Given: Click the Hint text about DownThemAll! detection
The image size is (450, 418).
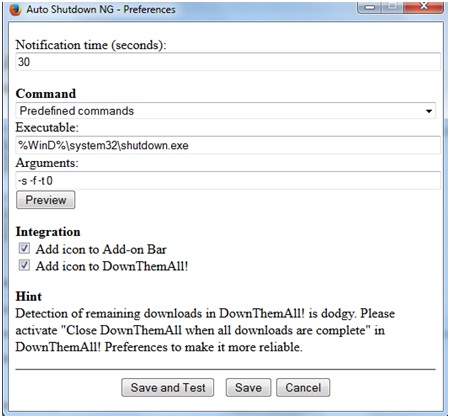Looking at the screenshot, I should (x=205, y=330).
